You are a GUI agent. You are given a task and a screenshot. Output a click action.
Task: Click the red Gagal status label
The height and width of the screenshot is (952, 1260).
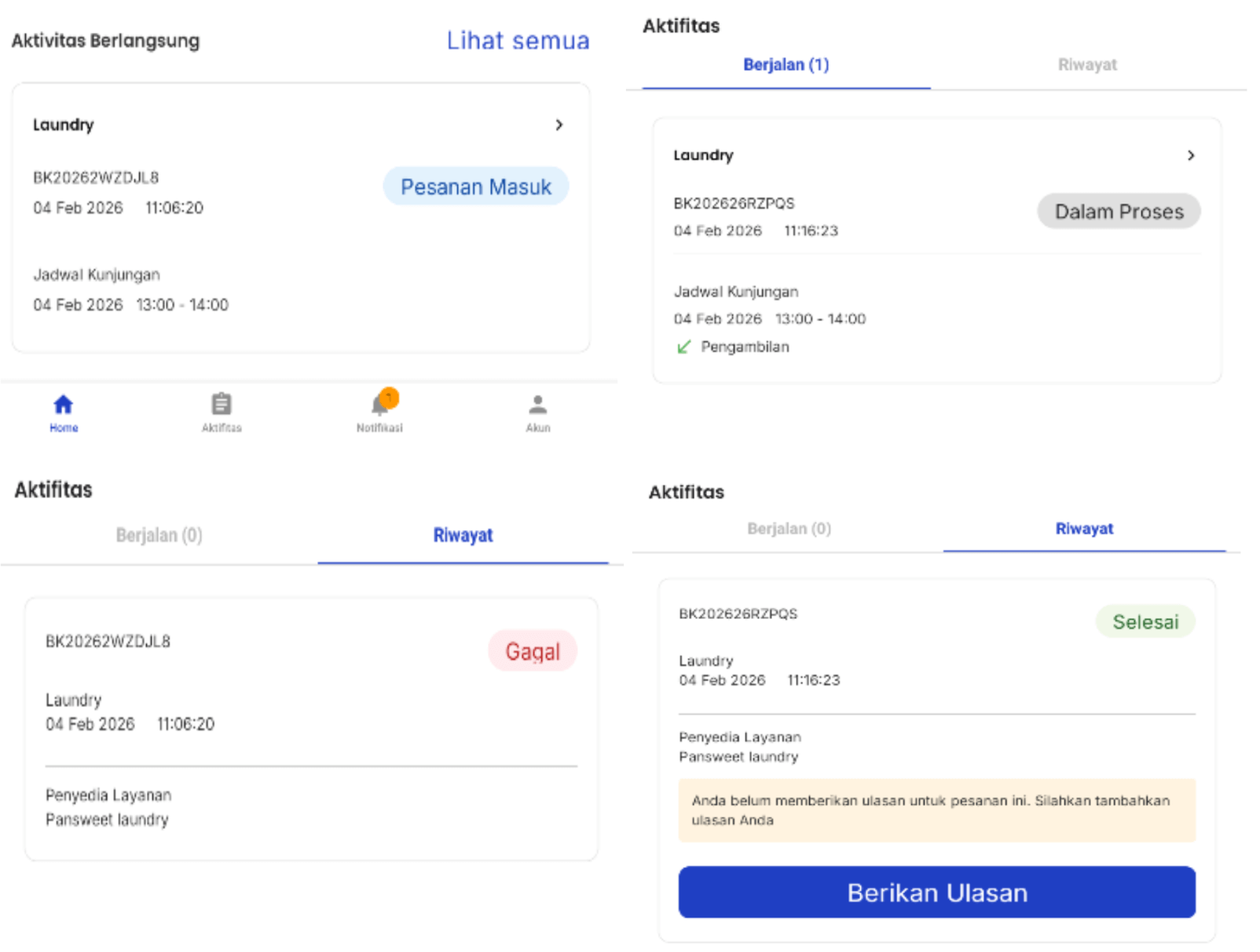pos(533,651)
